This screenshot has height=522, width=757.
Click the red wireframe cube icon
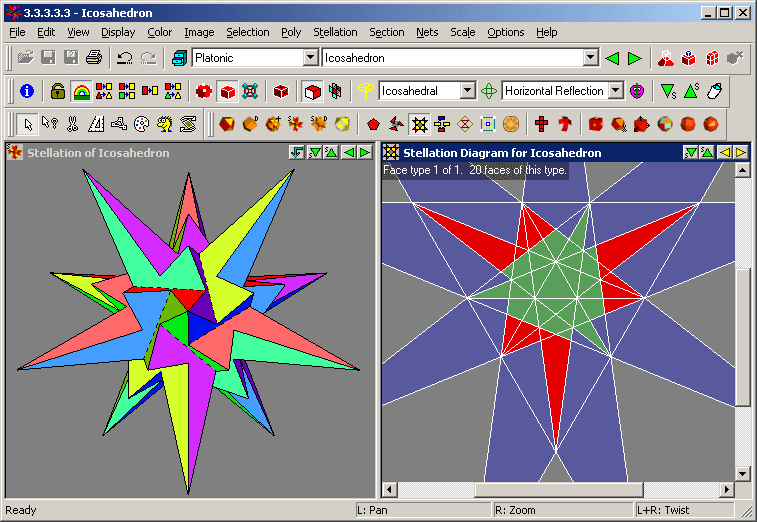[281, 91]
